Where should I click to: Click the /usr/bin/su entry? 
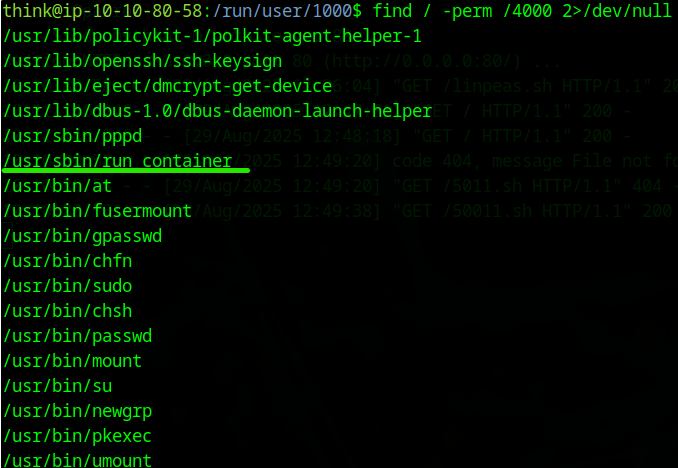(x=58, y=386)
